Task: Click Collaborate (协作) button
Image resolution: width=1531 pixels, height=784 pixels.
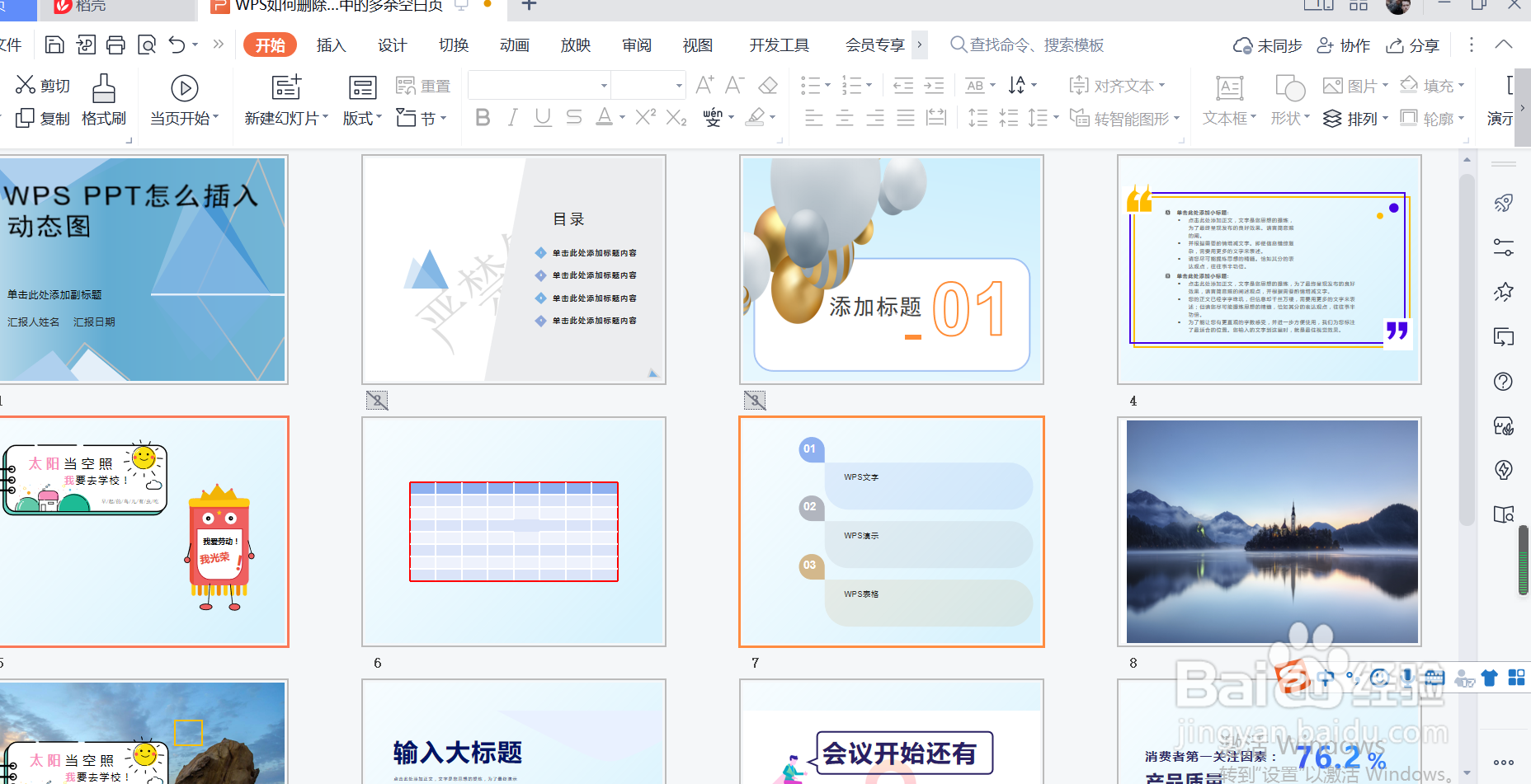Action: (1343, 45)
